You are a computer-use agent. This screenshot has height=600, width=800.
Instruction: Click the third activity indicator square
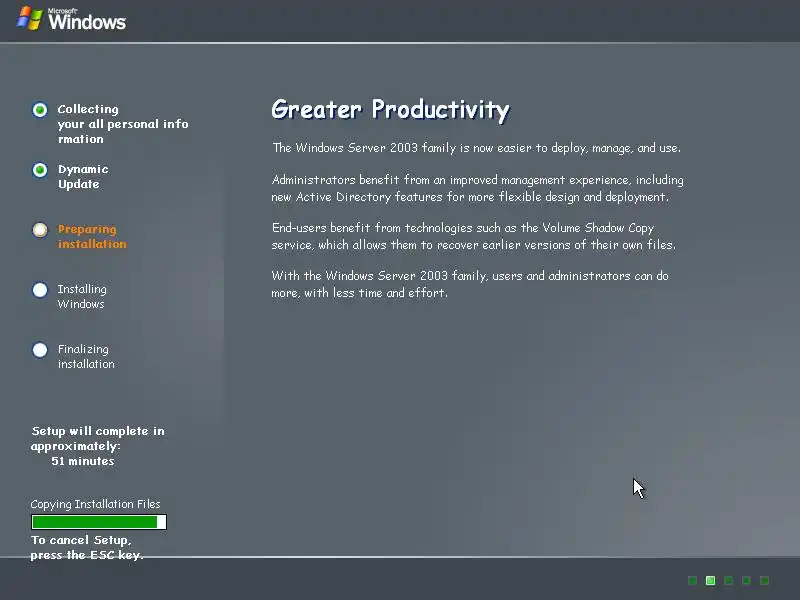pyautogui.click(x=729, y=581)
